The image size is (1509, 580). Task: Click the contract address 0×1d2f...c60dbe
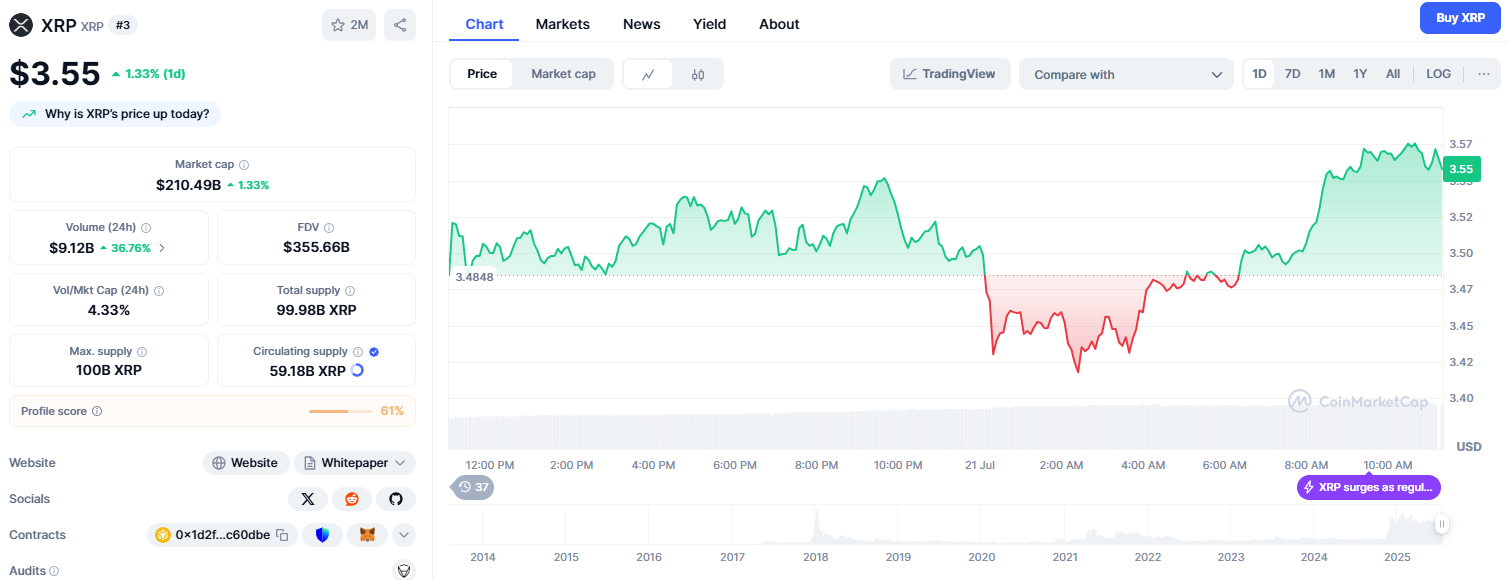coord(223,535)
